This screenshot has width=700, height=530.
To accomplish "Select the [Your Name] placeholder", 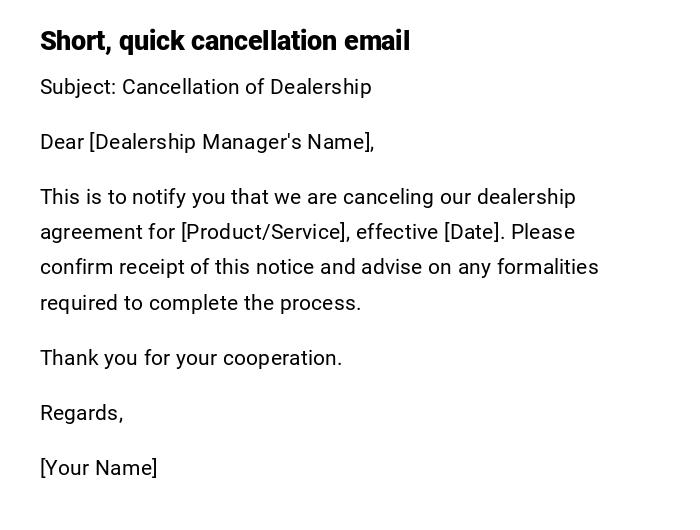I will click(x=98, y=468).
